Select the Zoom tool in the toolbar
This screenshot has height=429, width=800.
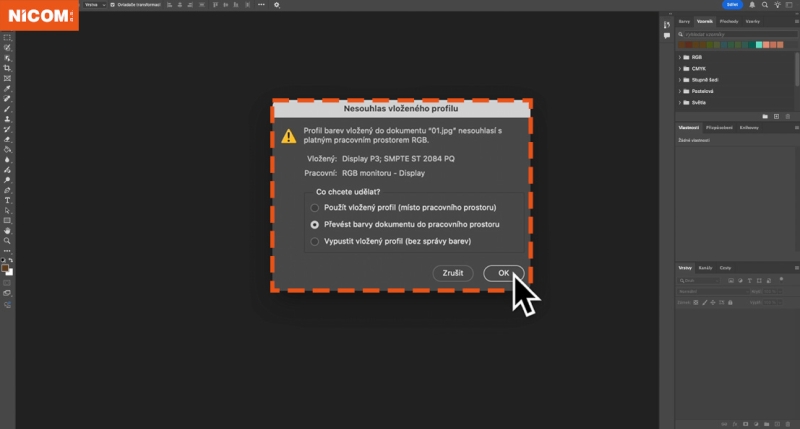(7, 241)
